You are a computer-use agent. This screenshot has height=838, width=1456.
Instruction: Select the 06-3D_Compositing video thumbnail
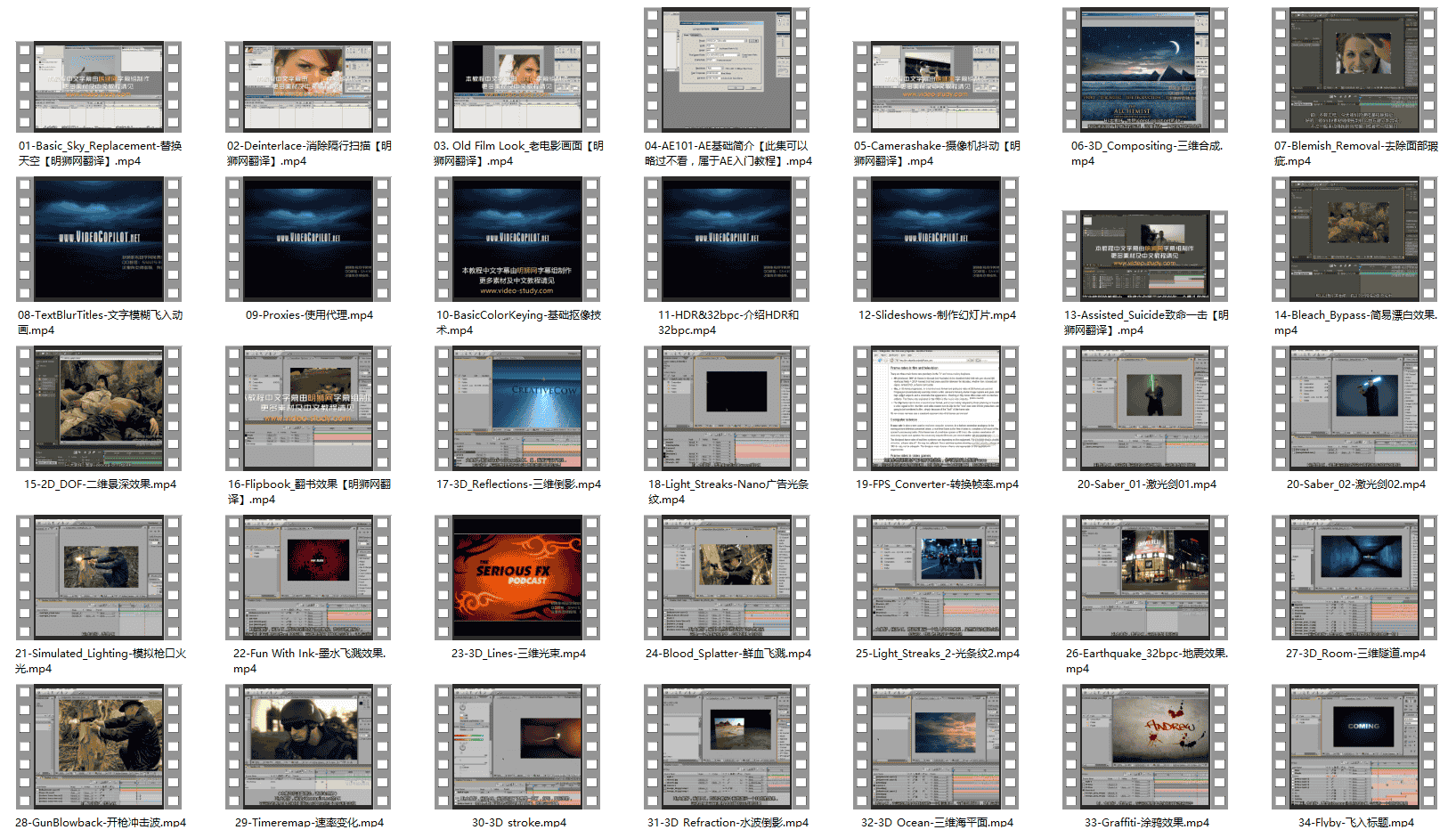point(1145,69)
